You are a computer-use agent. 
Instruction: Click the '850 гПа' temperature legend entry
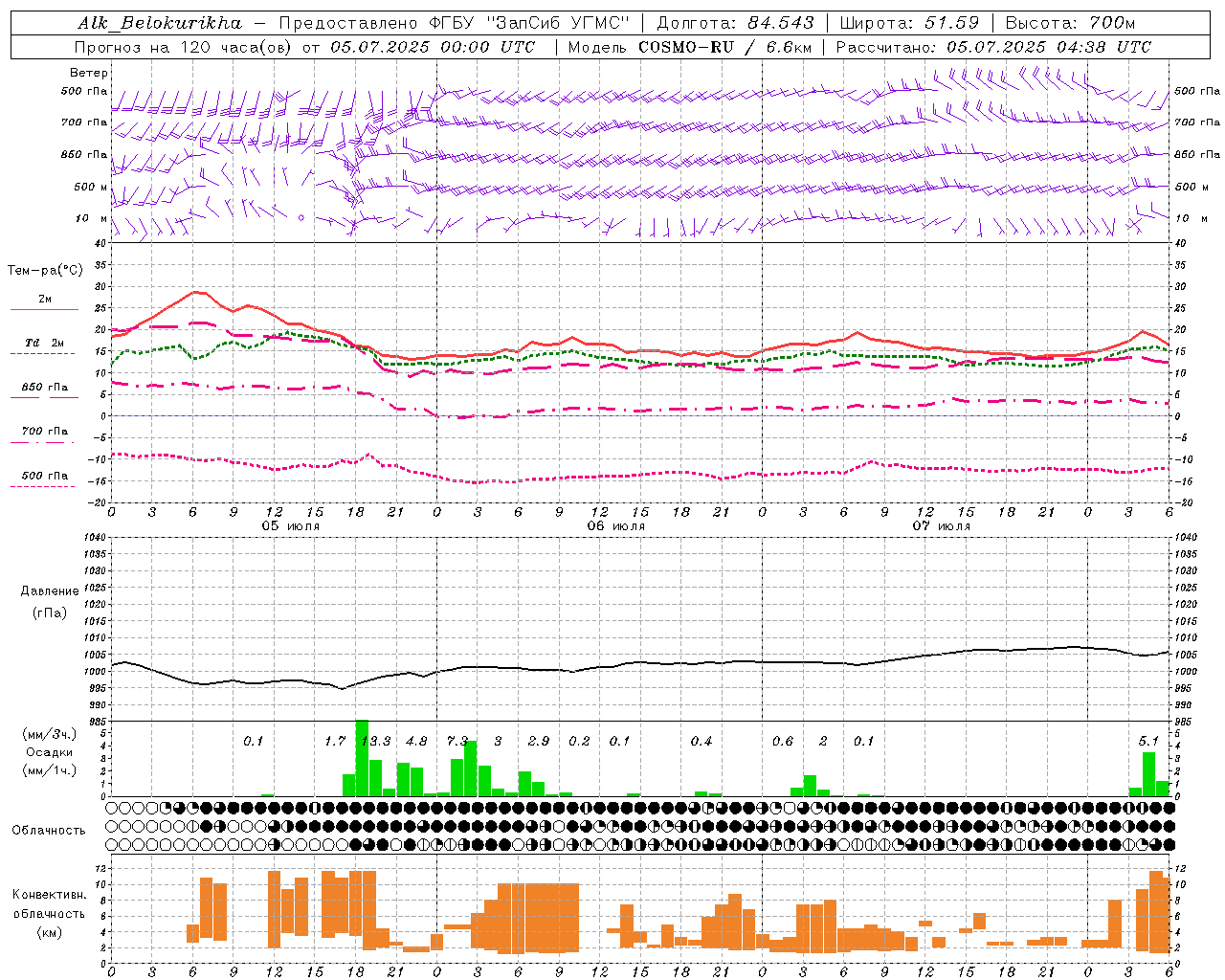pyautogui.click(x=45, y=388)
